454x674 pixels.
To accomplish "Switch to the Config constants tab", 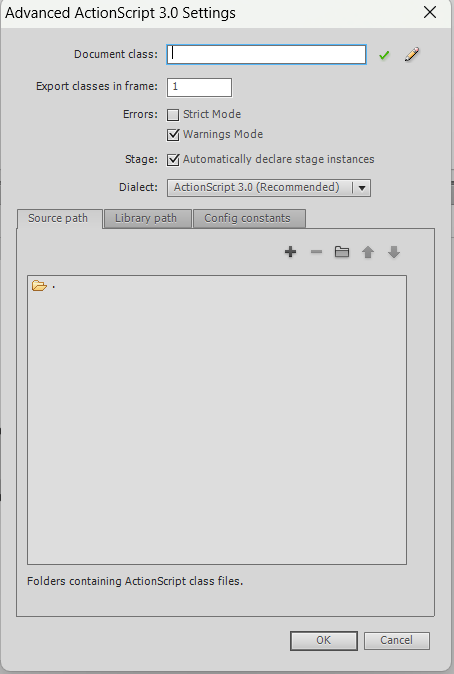I will pyautogui.click(x=249, y=219).
